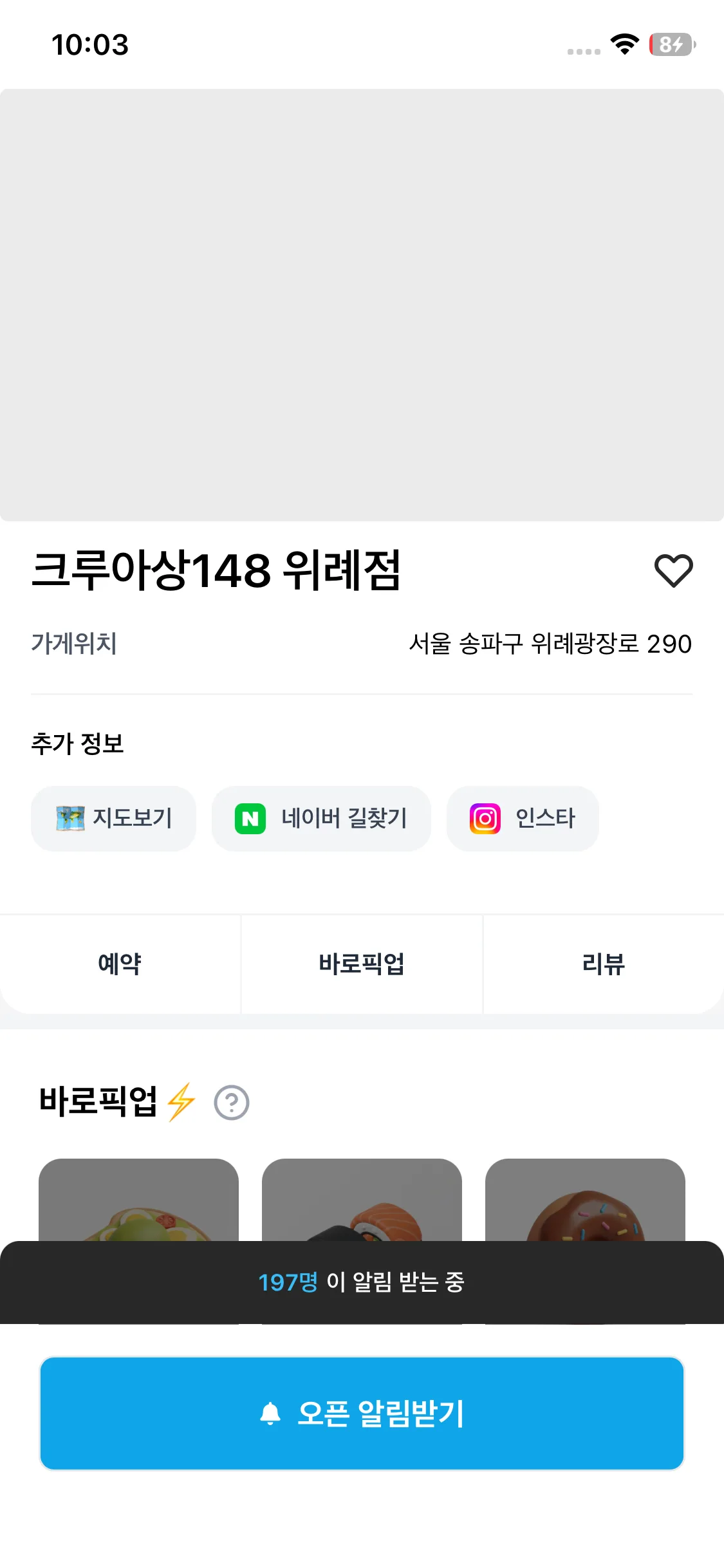Select the avocado toast thumbnail
Viewport: 724px width, 1568px height.
(138, 1200)
